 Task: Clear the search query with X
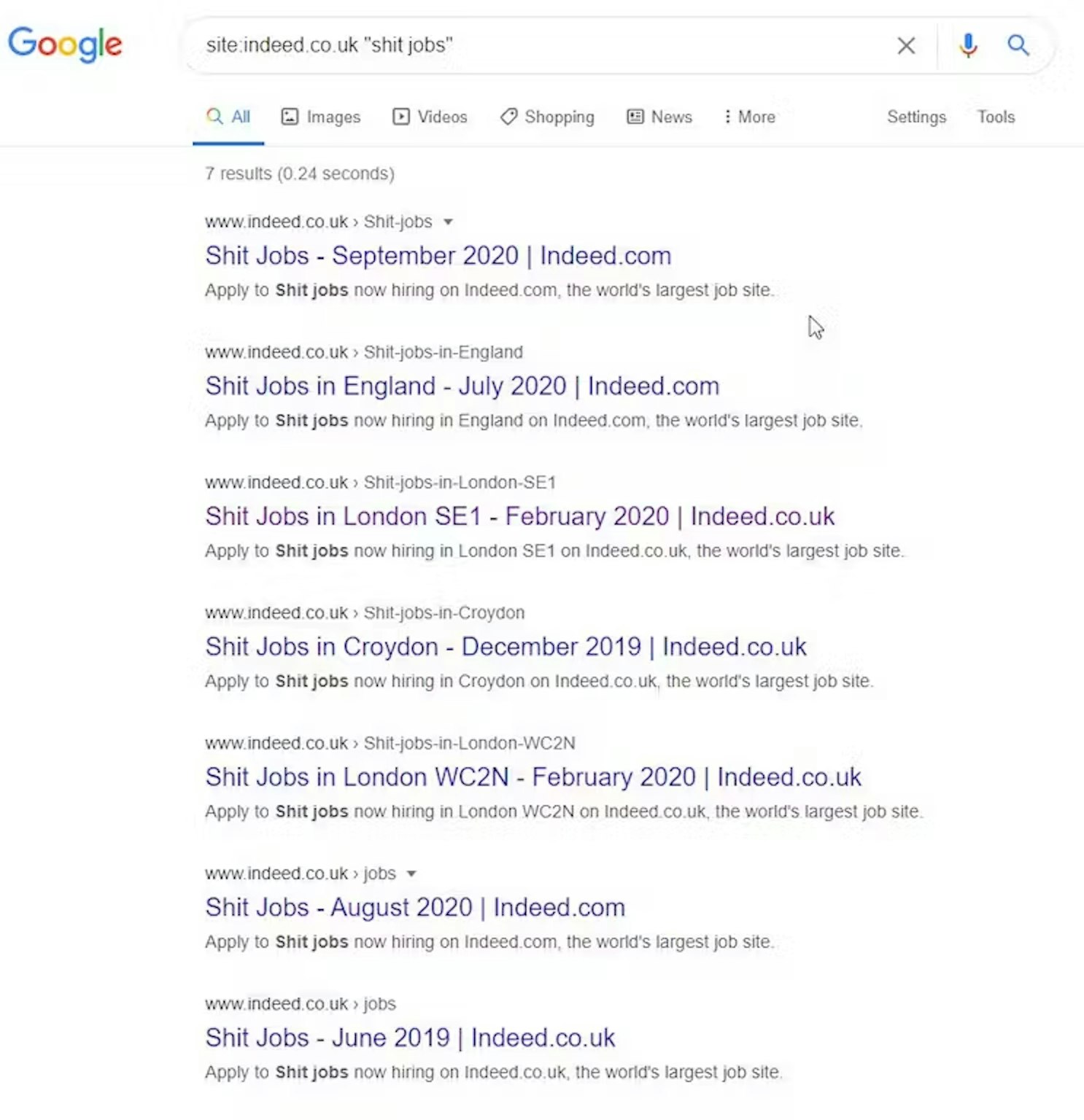tap(906, 45)
